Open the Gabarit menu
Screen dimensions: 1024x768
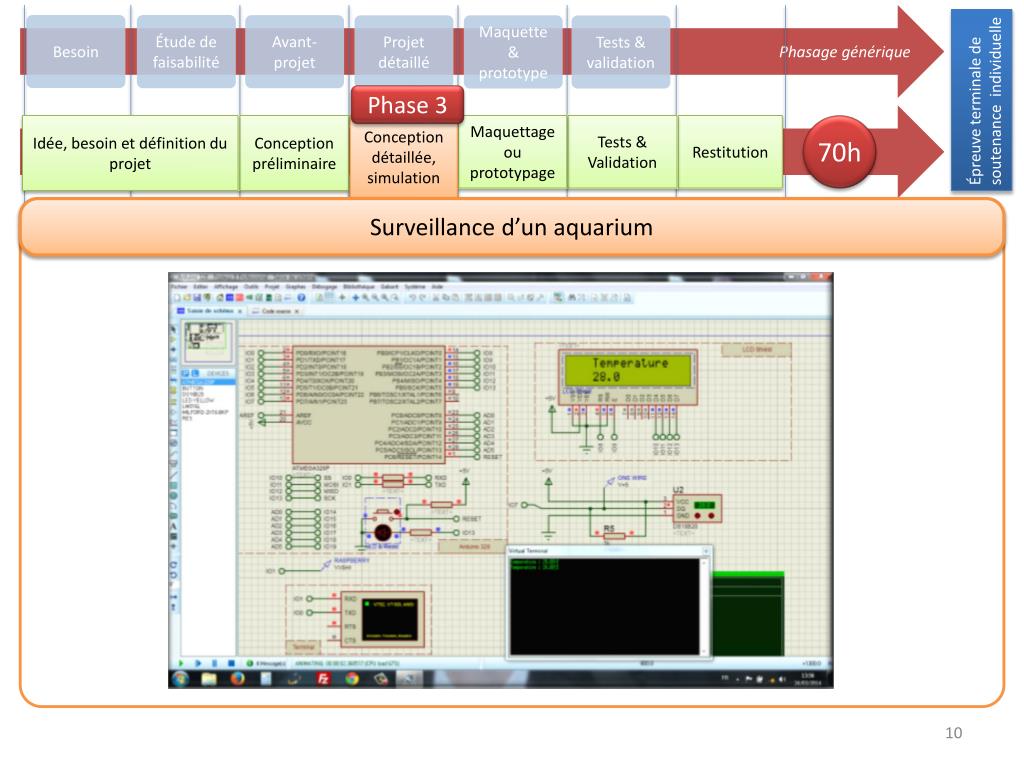389,287
